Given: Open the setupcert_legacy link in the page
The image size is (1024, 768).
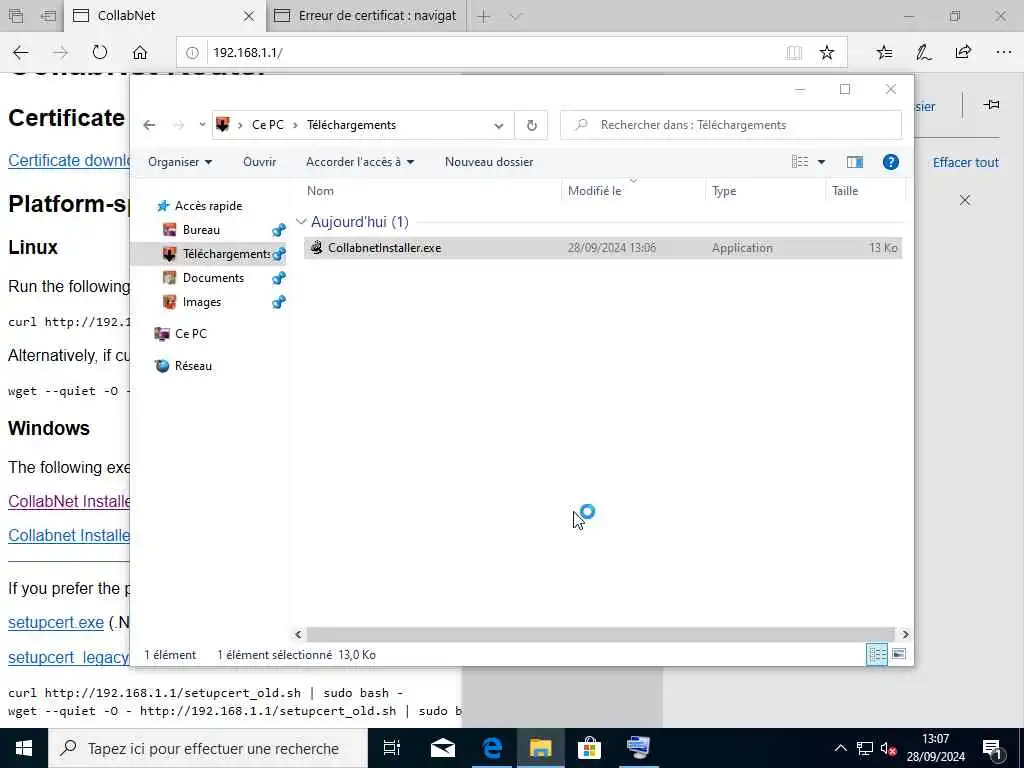Looking at the screenshot, I should pos(69,657).
